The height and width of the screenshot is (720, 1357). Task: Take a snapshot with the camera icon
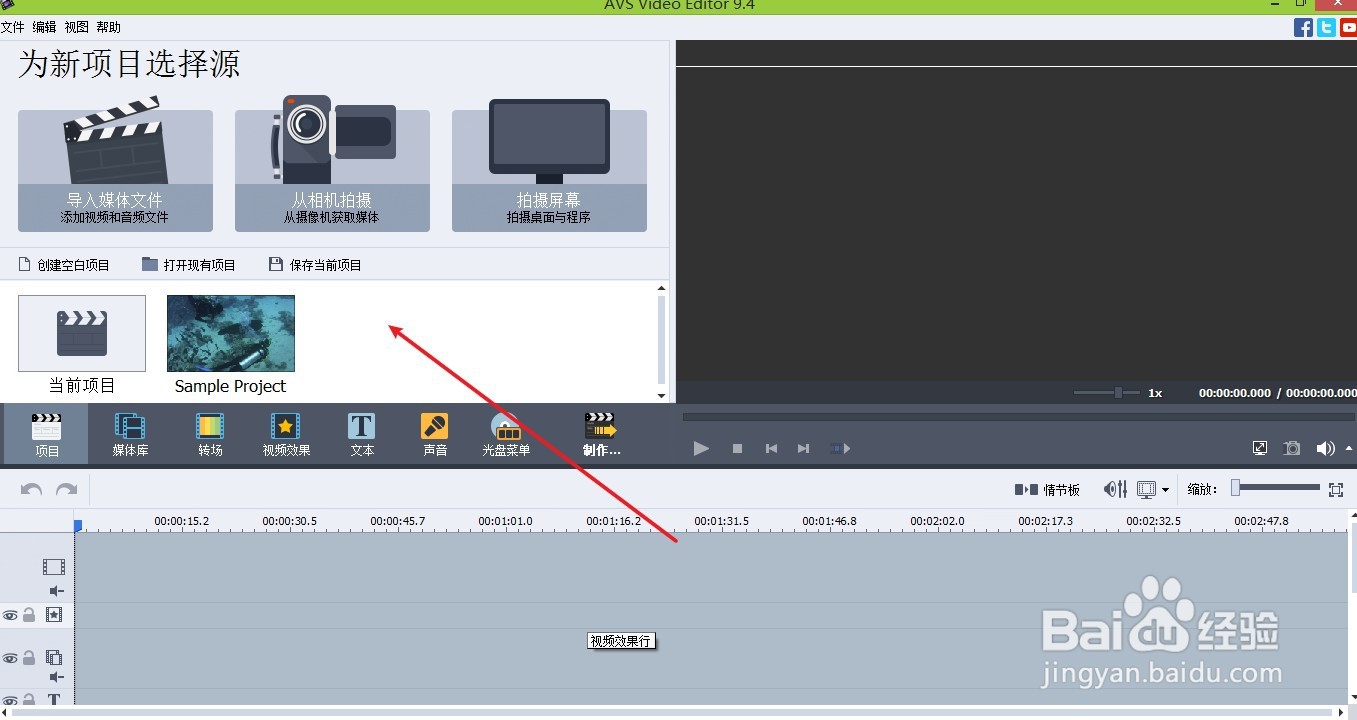tap(1292, 448)
